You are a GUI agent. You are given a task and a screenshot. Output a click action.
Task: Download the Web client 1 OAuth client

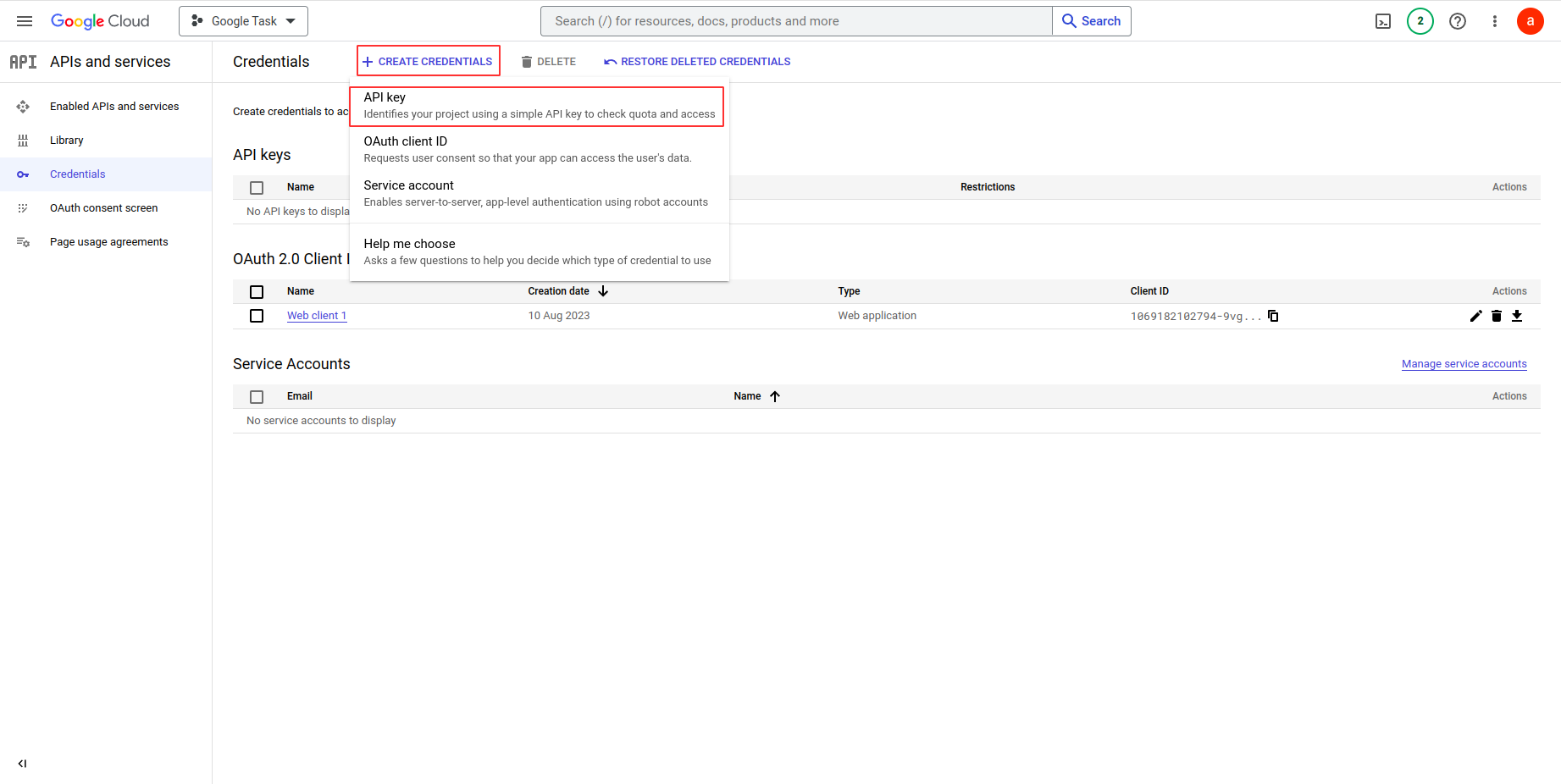(1517, 316)
